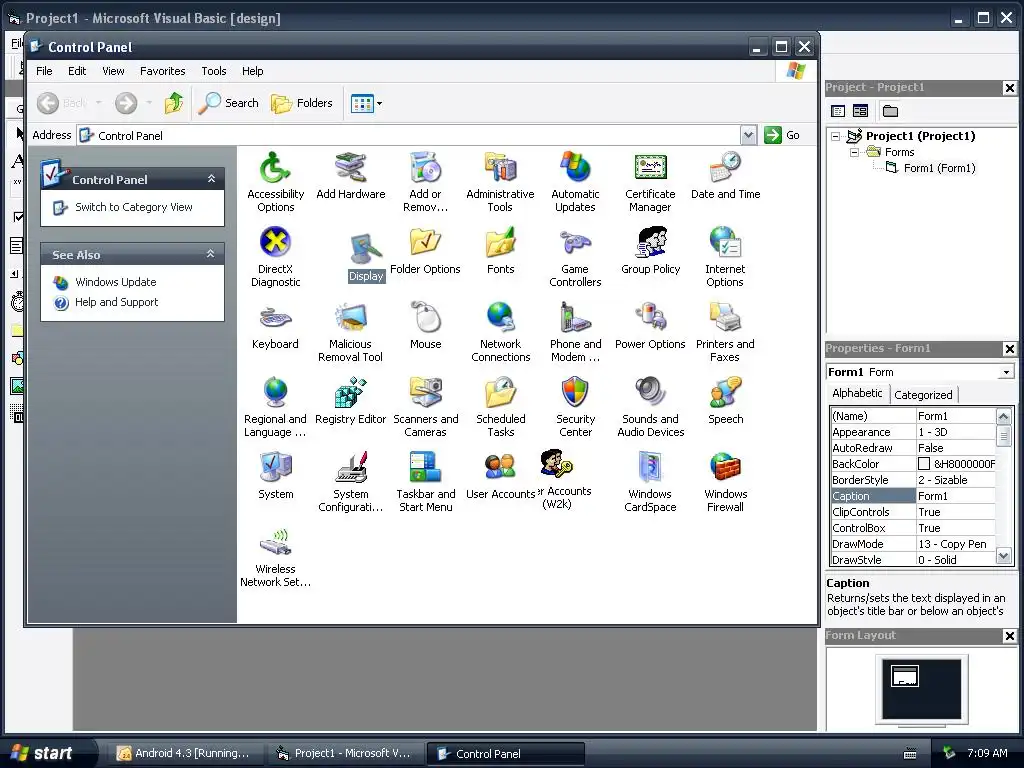Viewport: 1024px width, 768px height.
Task: Switch to Android 4.3 taskbar item
Action: click(184, 754)
